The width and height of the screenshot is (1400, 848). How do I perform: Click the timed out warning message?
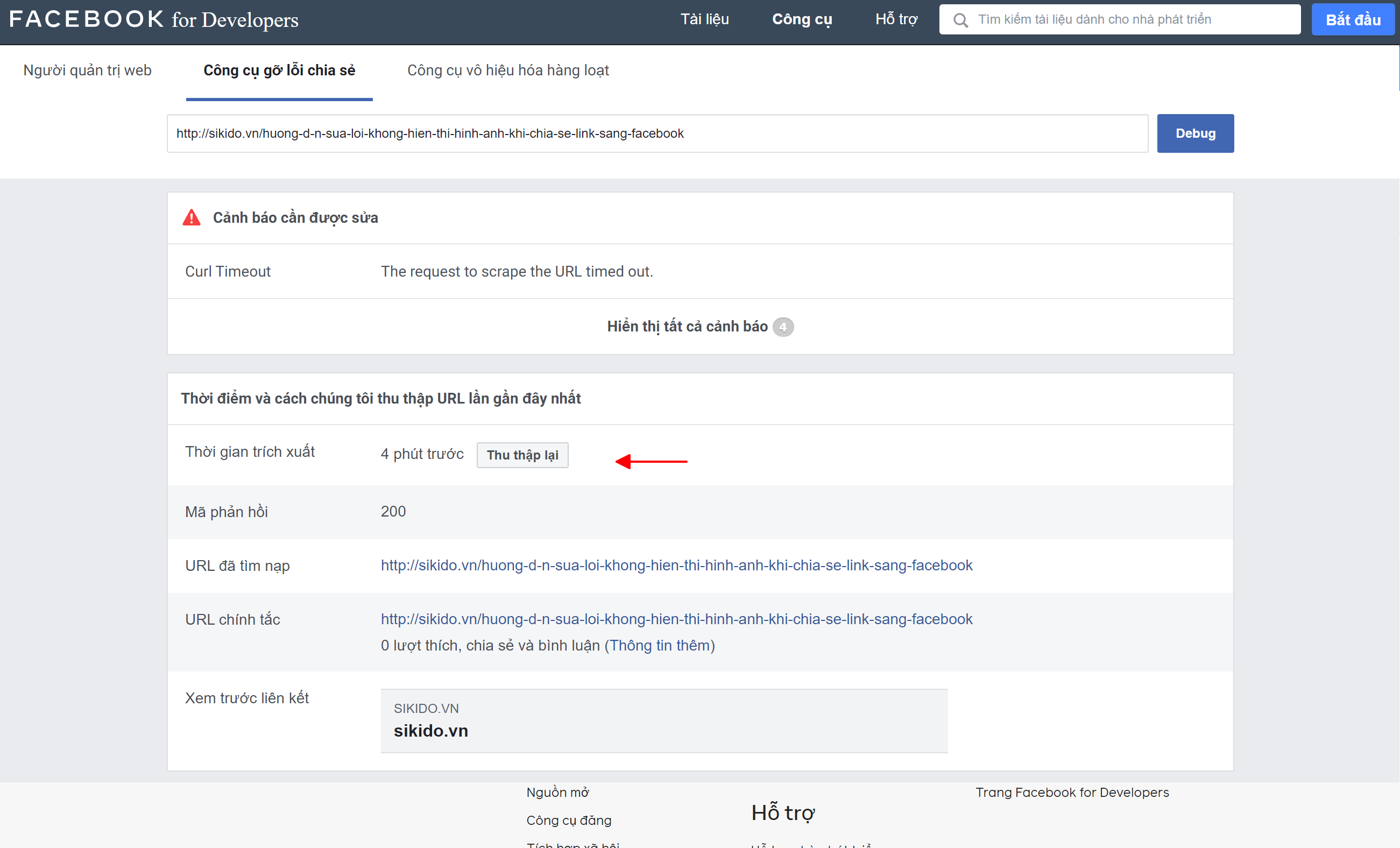pos(517,272)
